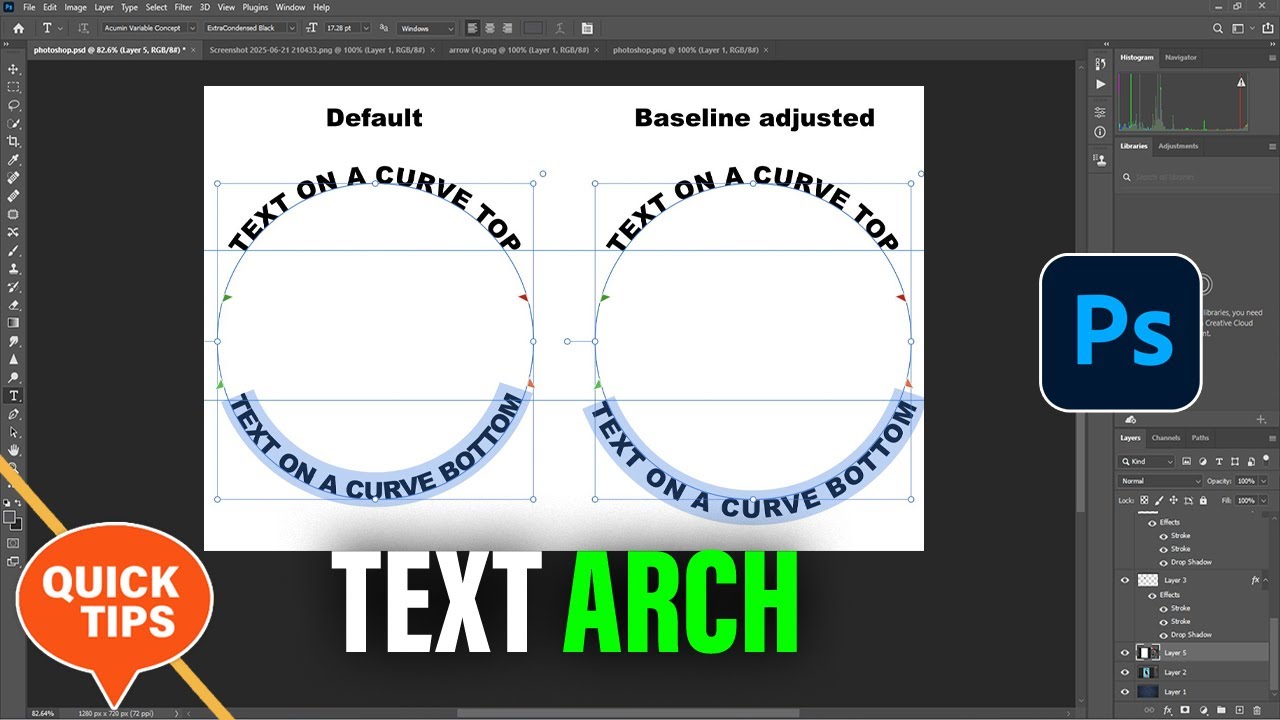Select the Gradient tool
This screenshot has height=720, width=1280.
[x=14, y=323]
